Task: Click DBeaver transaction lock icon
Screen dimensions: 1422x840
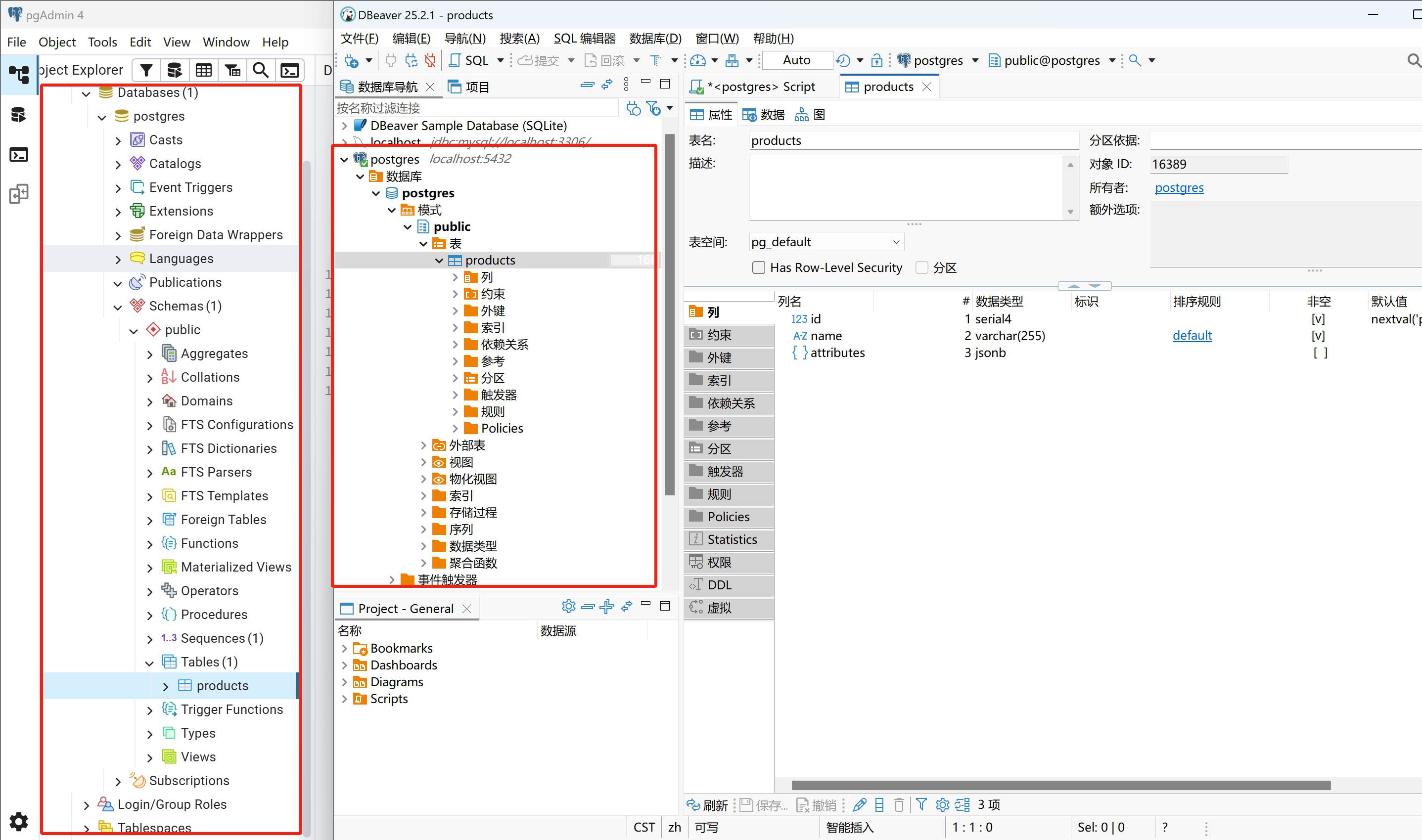Action: point(877,60)
